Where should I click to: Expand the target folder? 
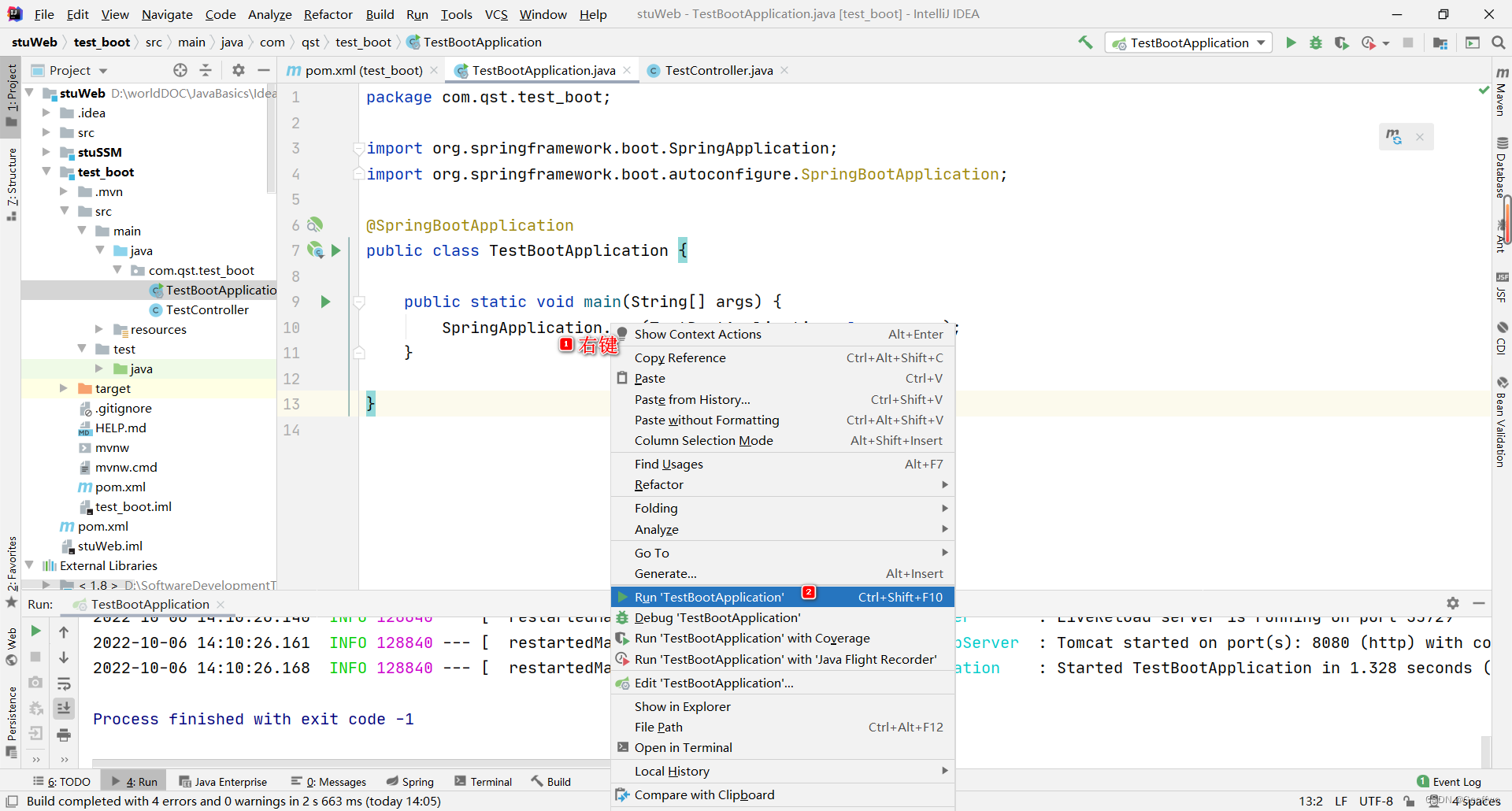tap(64, 388)
